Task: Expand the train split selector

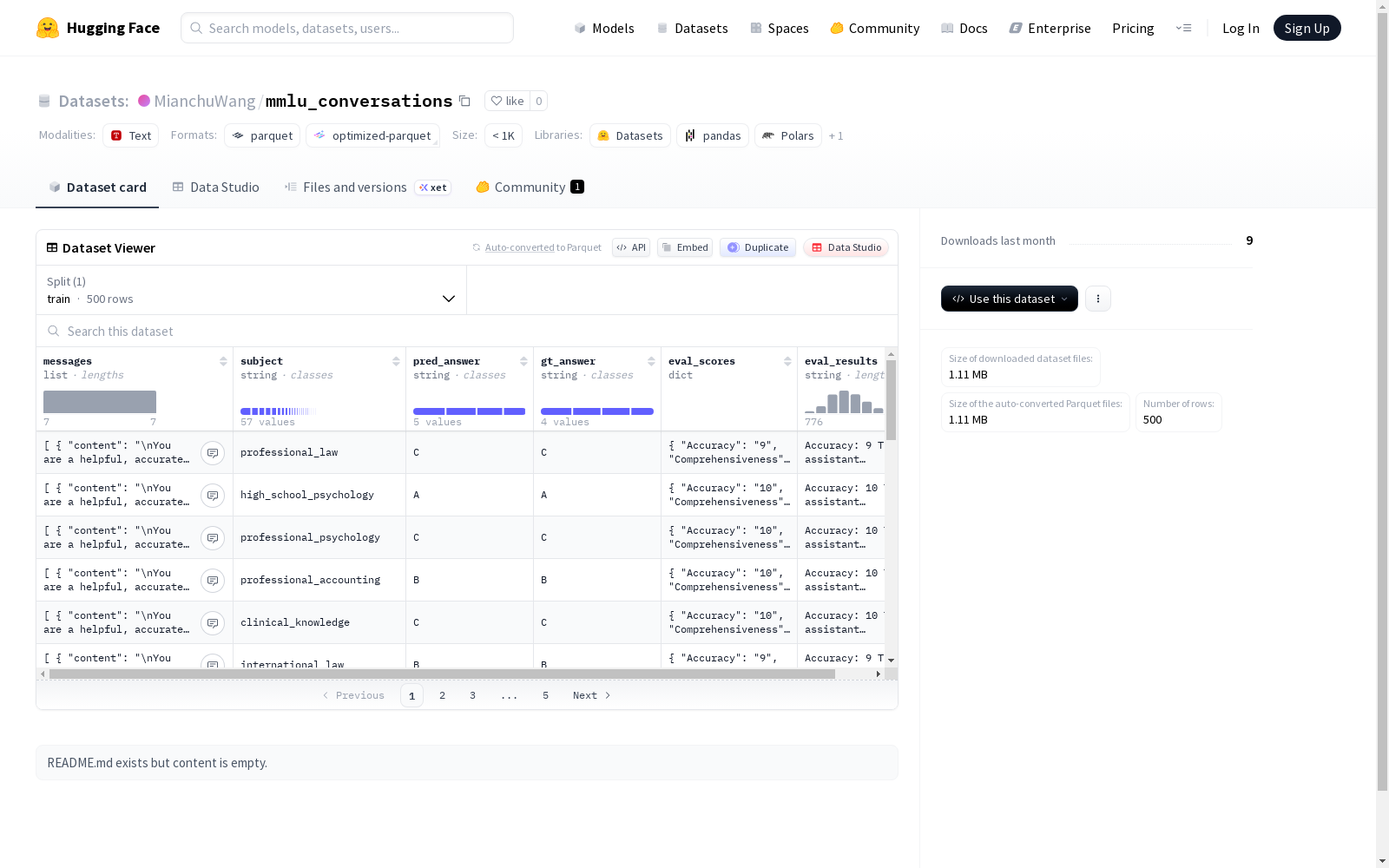Action: [252, 290]
